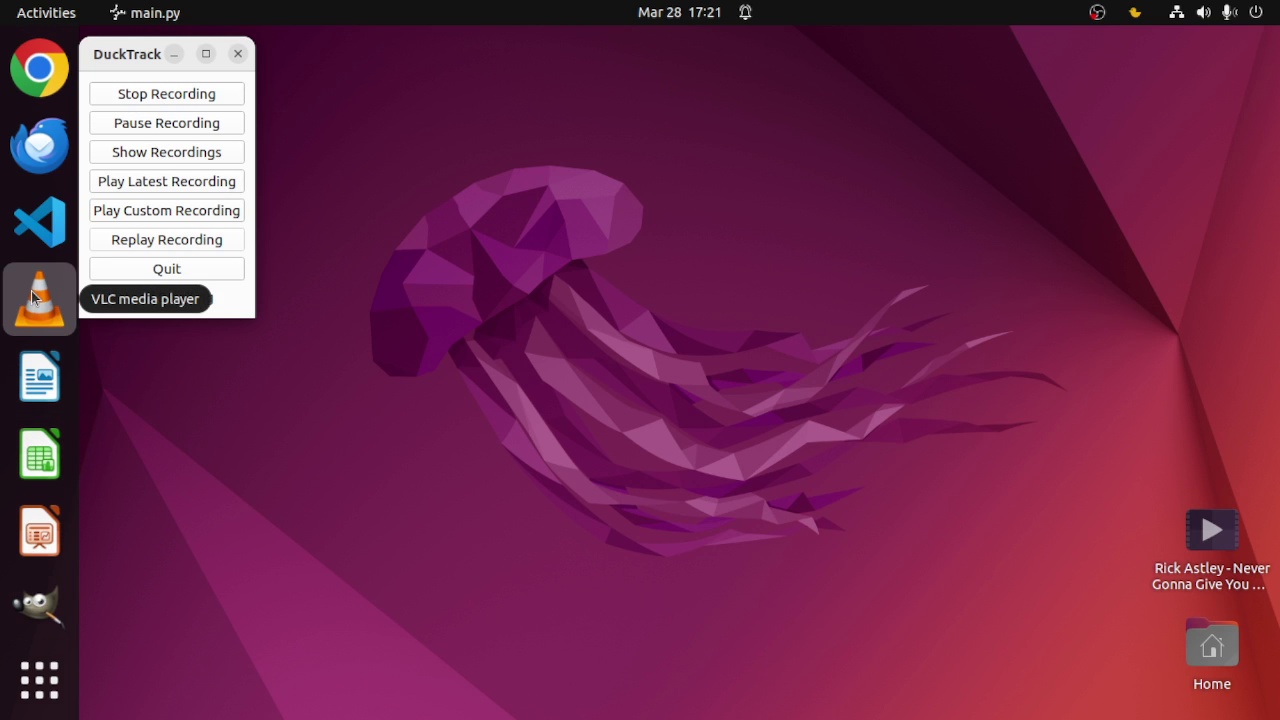Open the Show Recordings option
The height and width of the screenshot is (720, 1280).
click(167, 152)
